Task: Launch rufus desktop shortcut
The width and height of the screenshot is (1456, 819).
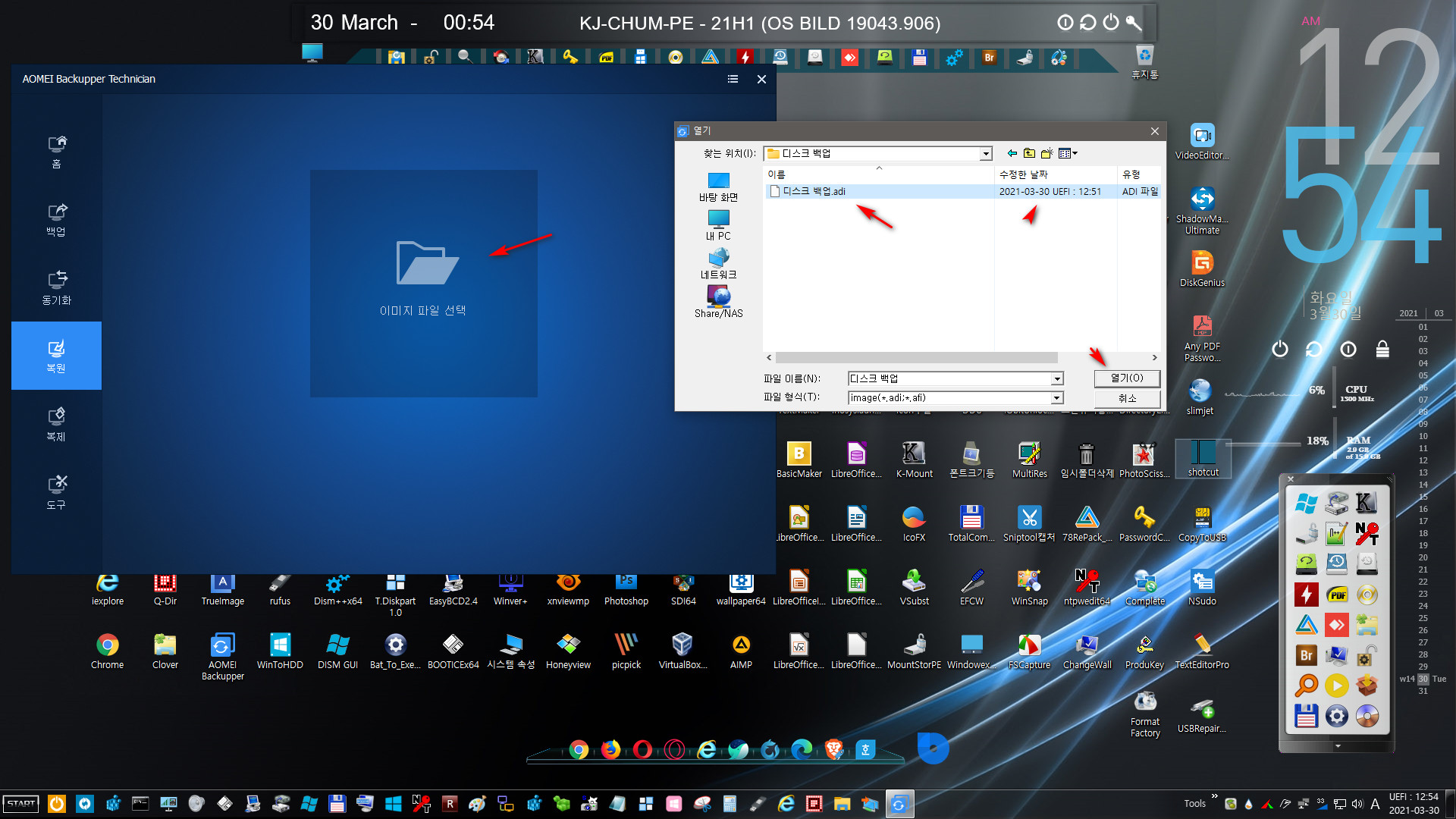Action: (280, 588)
